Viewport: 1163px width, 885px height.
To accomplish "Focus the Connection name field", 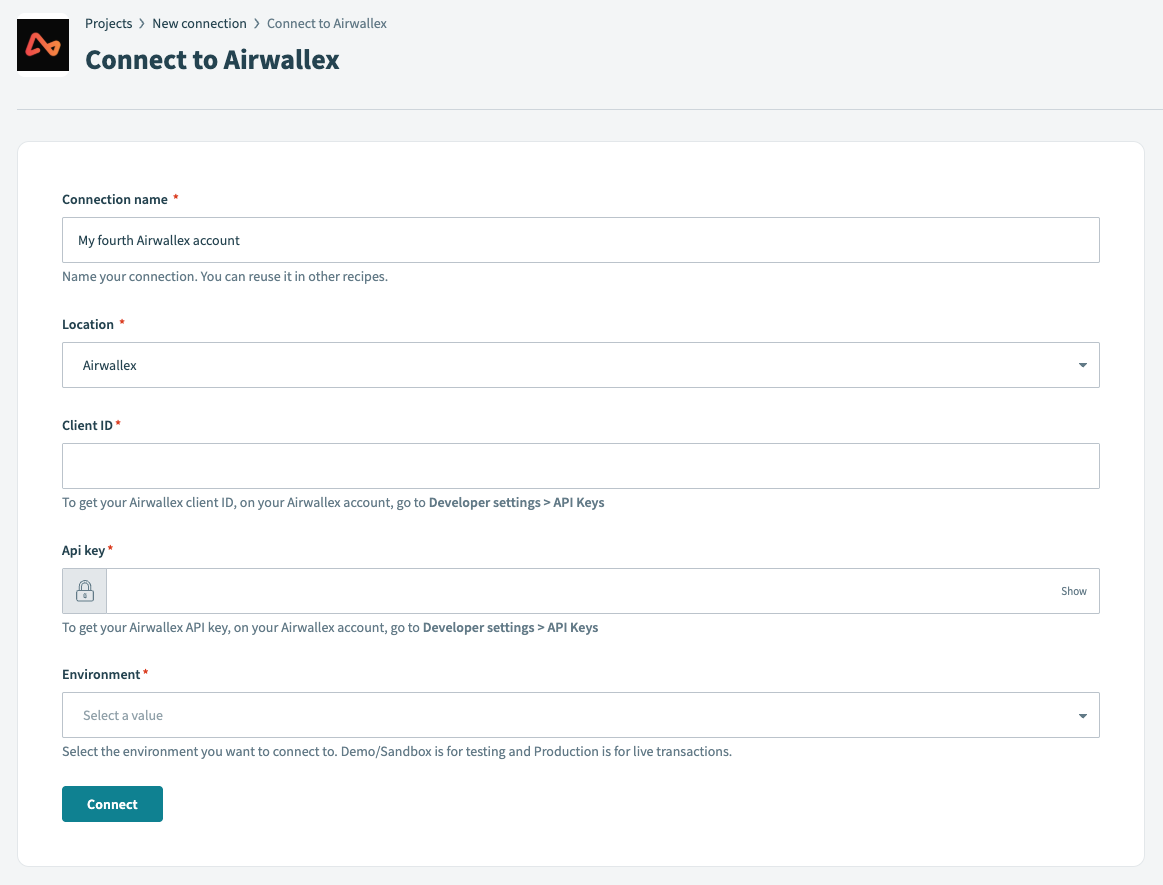I will 580,240.
